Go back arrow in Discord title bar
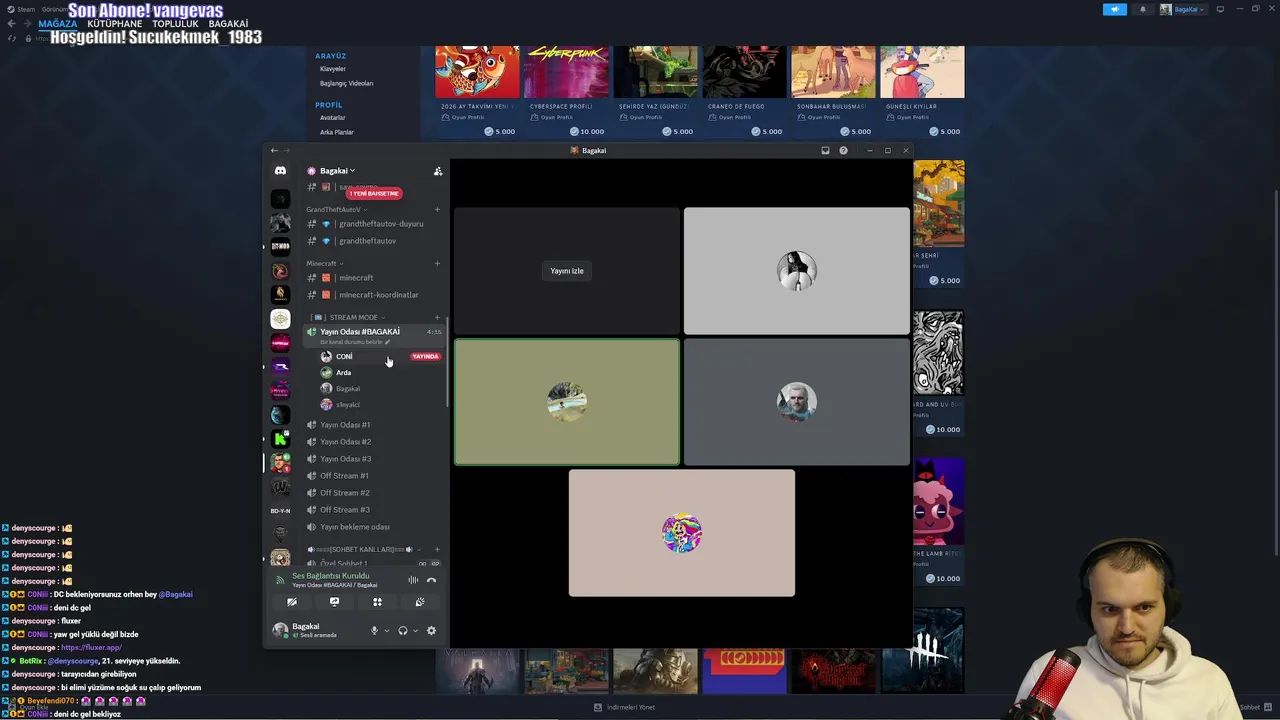The width and height of the screenshot is (1280, 720). pyautogui.click(x=274, y=151)
